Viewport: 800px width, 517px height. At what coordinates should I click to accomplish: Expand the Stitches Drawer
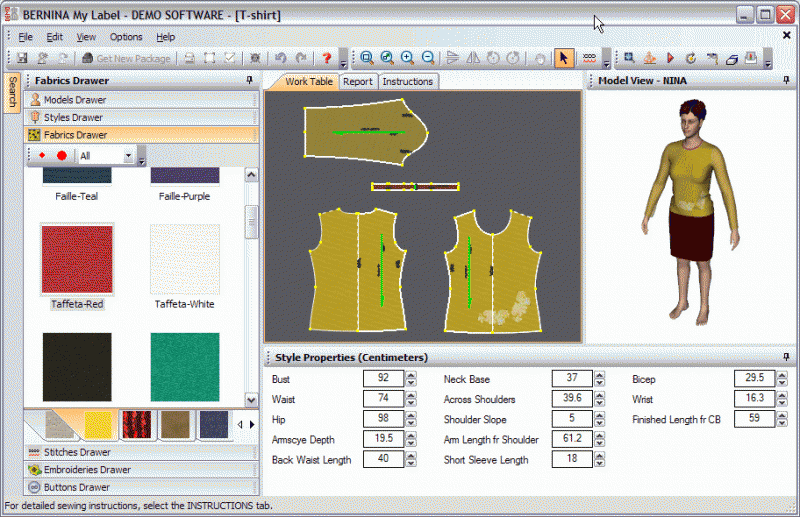pos(142,452)
